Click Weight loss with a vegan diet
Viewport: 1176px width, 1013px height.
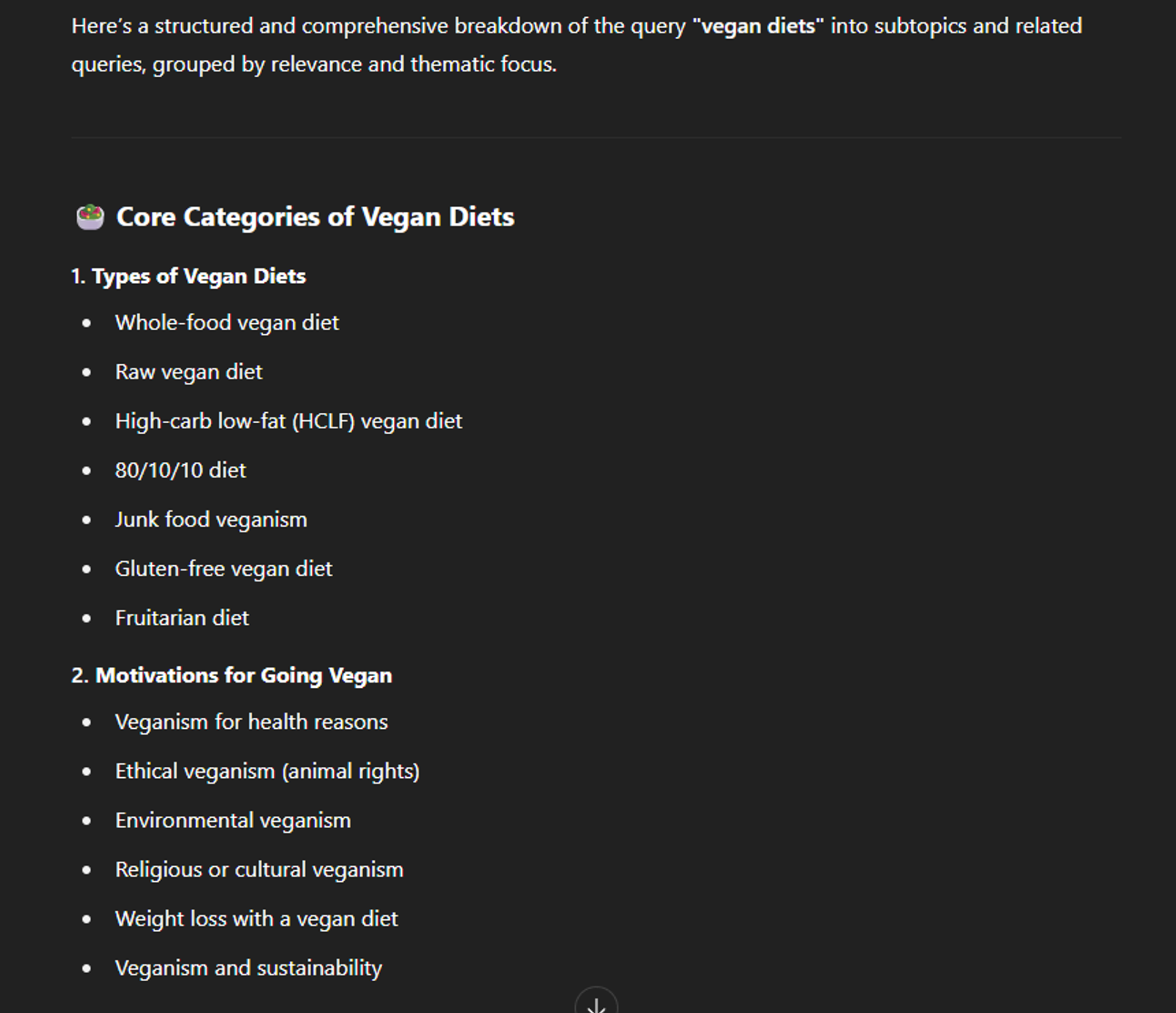(x=257, y=919)
